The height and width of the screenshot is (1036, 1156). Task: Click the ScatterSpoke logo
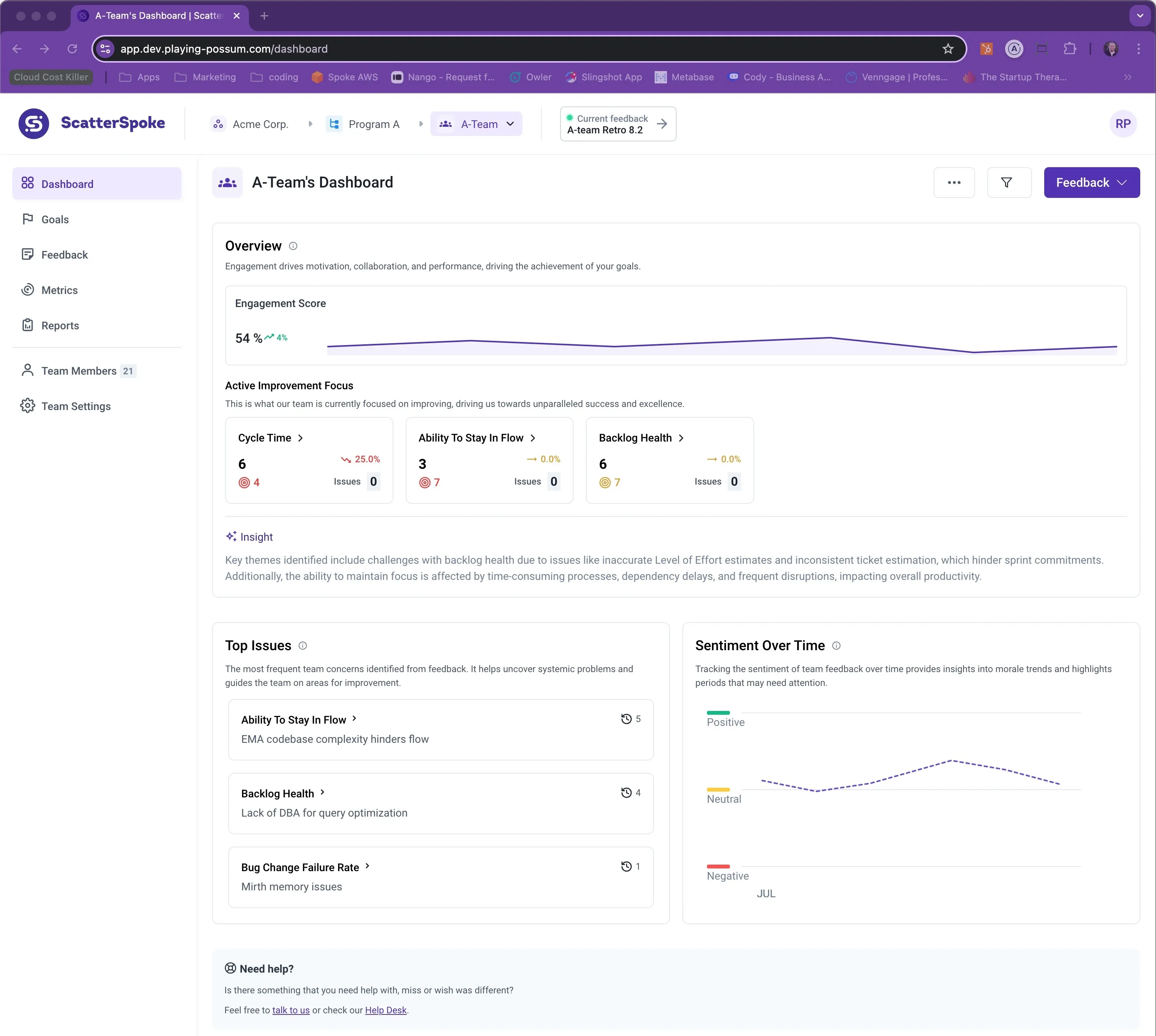[x=91, y=123]
